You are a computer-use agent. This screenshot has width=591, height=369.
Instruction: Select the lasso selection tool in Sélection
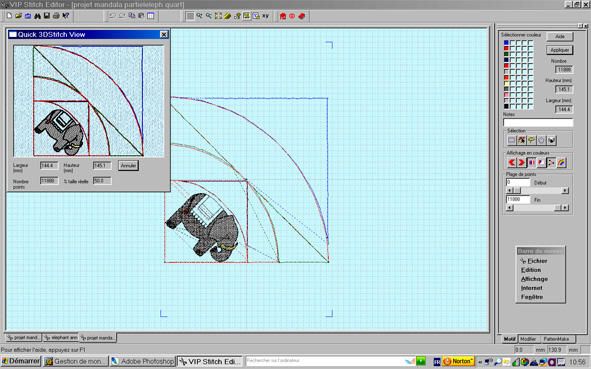pyautogui.click(x=531, y=141)
